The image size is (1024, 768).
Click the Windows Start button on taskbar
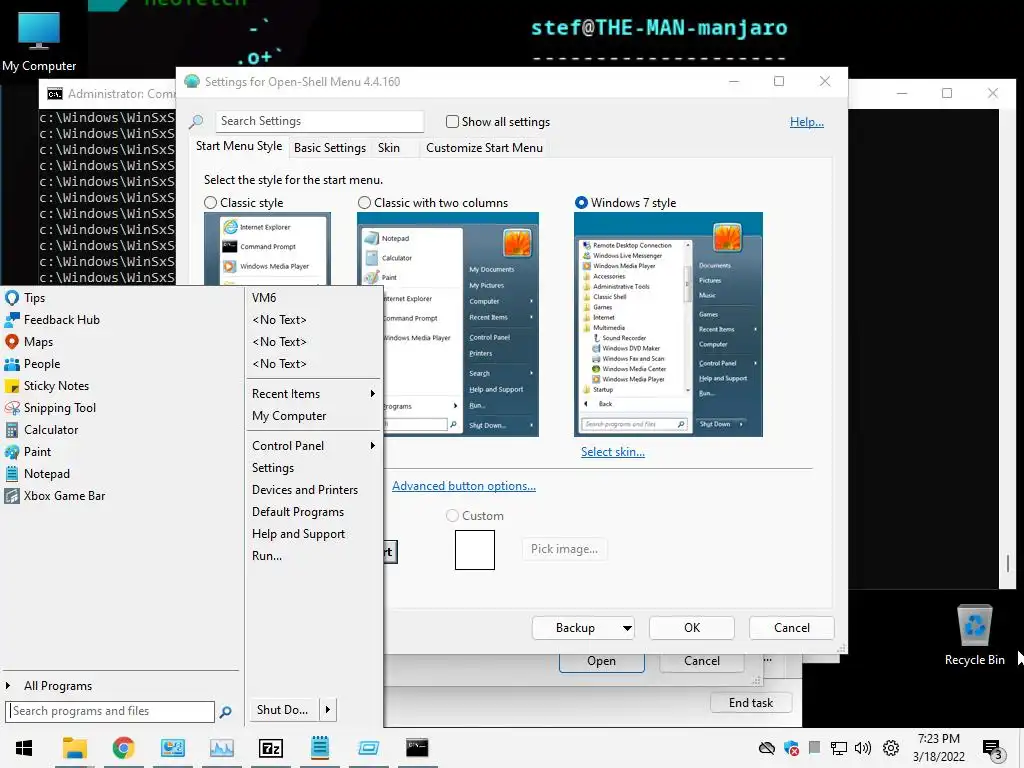pos(24,748)
